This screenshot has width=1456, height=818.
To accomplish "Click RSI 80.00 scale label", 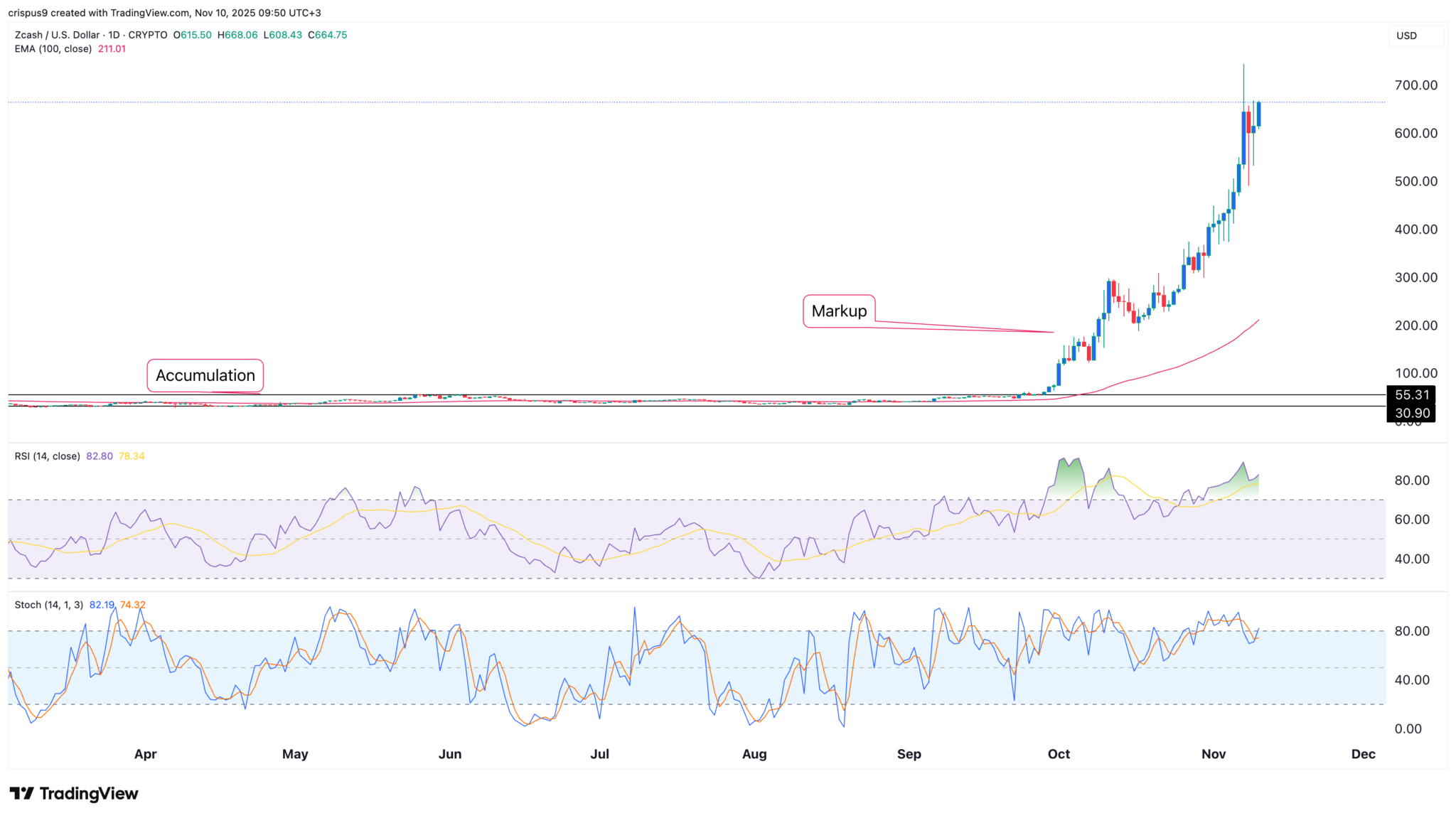I will coord(1411,480).
